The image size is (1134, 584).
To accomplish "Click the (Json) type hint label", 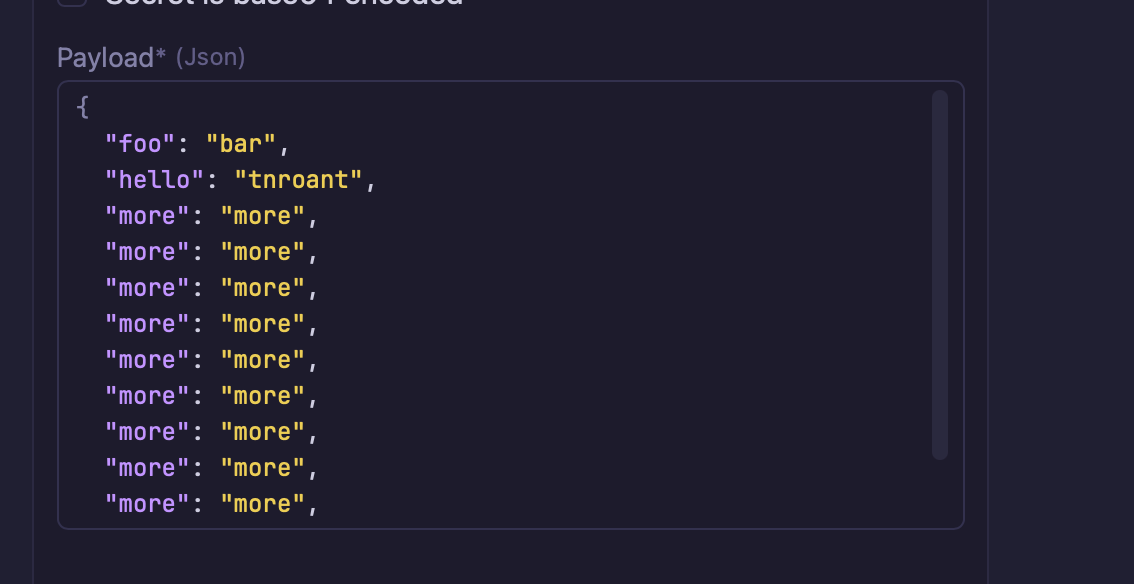I will pyautogui.click(x=210, y=58).
